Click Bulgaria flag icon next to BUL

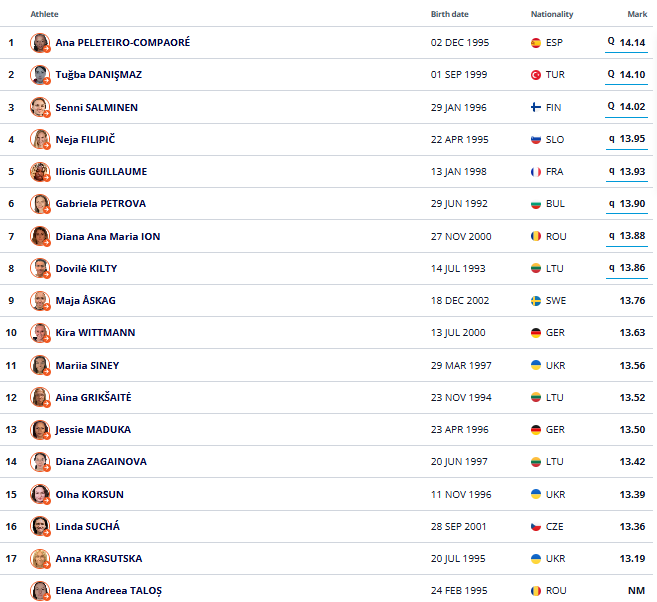point(536,204)
